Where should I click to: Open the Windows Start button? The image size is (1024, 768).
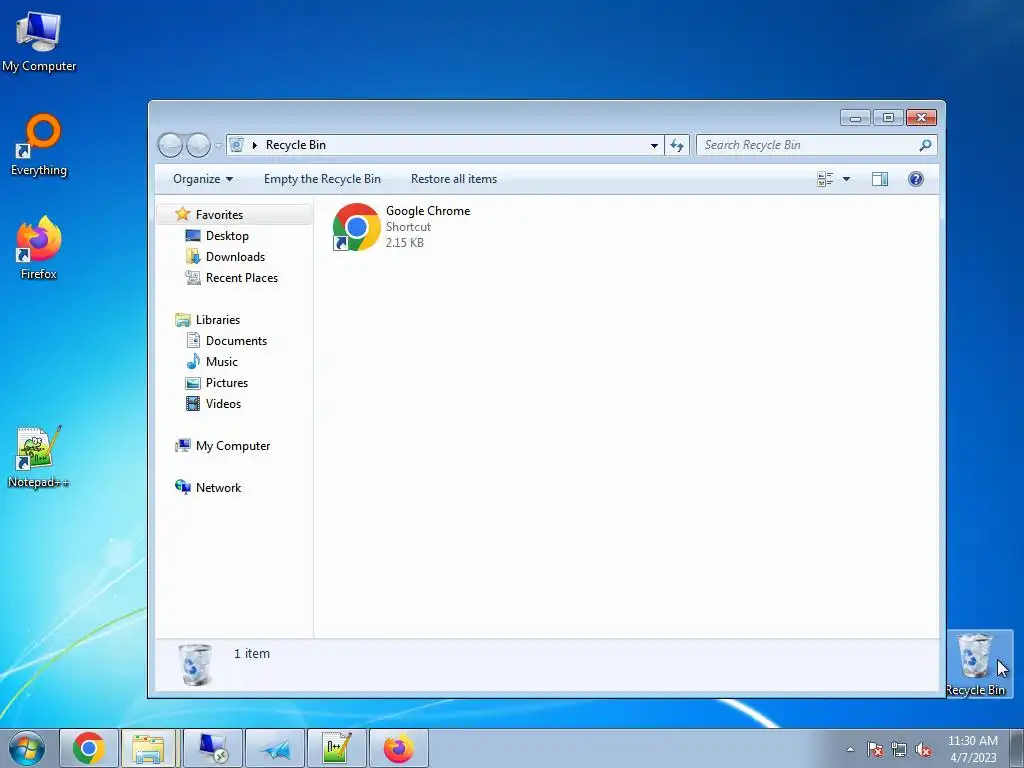coord(27,748)
